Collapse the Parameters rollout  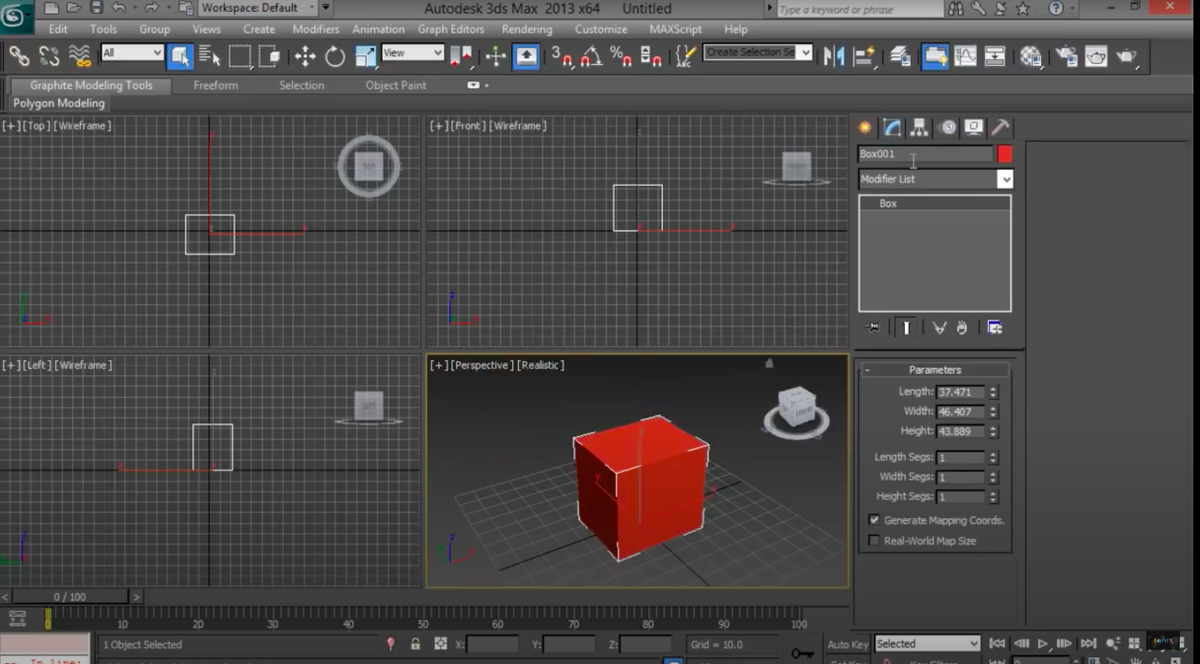(x=935, y=370)
